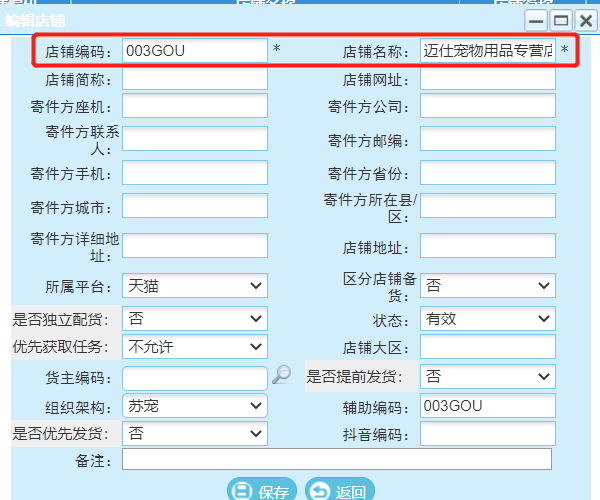Maximize the 编辑店铺 dialog
This screenshot has height=500, width=600.
[561, 20]
